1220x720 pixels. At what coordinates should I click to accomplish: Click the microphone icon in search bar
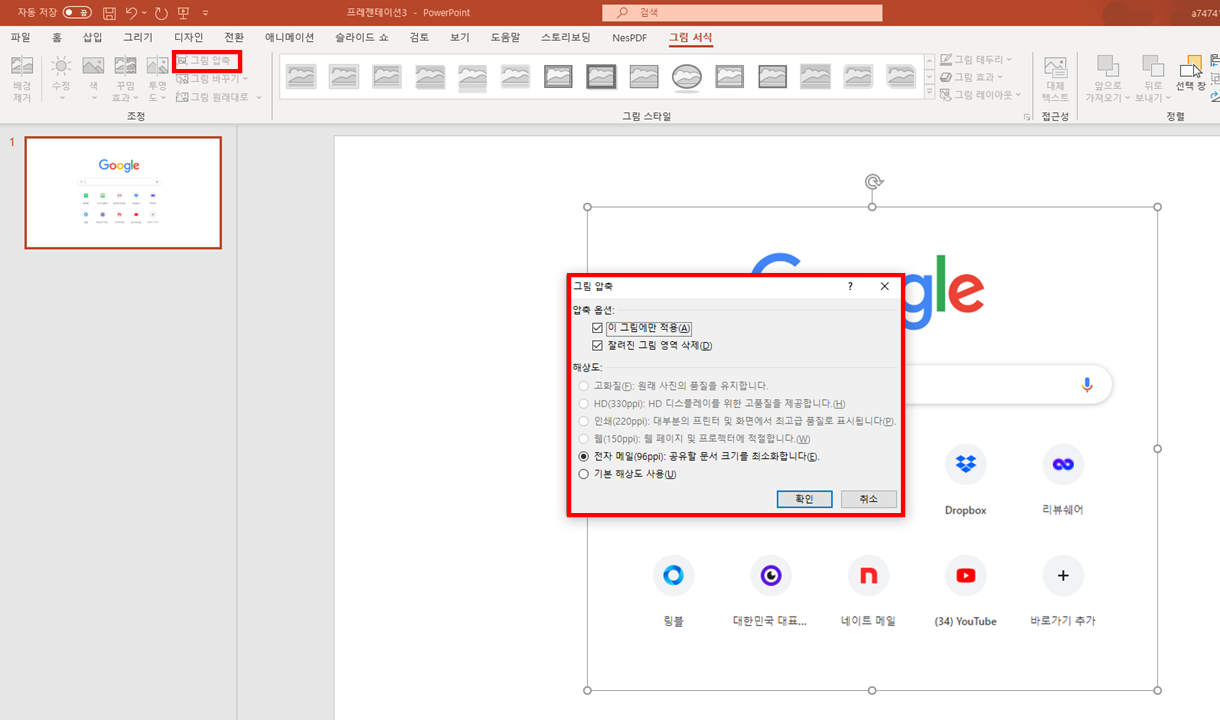1087,385
